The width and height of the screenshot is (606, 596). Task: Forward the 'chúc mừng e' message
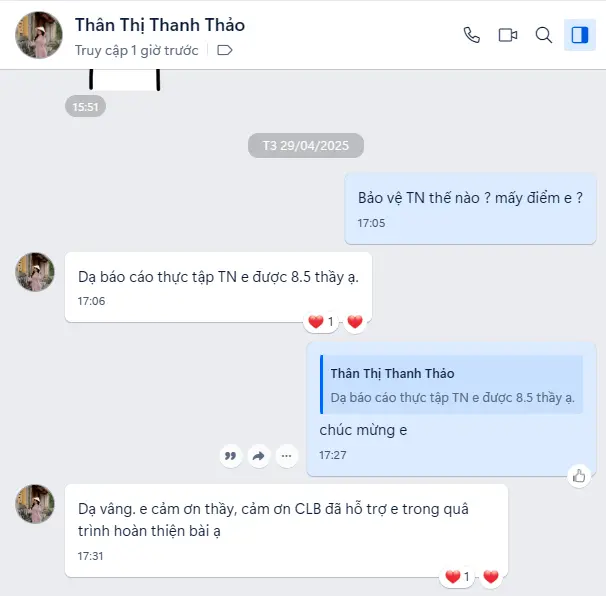tap(259, 456)
